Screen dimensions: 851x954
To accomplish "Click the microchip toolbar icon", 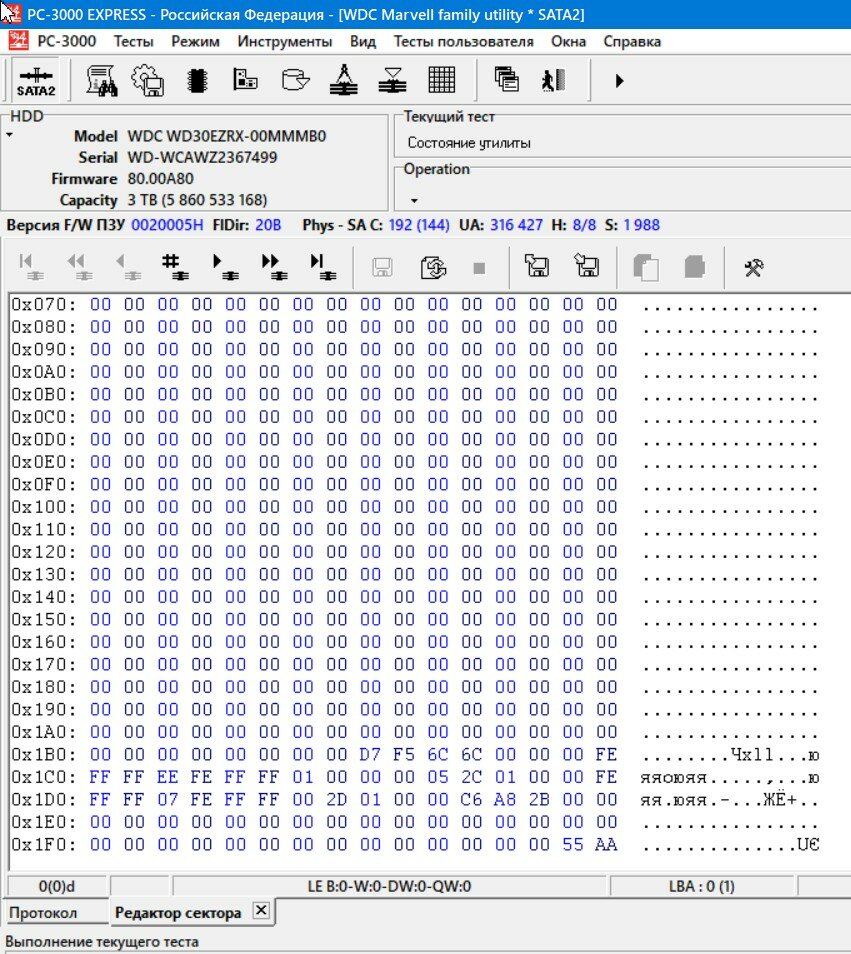I will pos(198,80).
